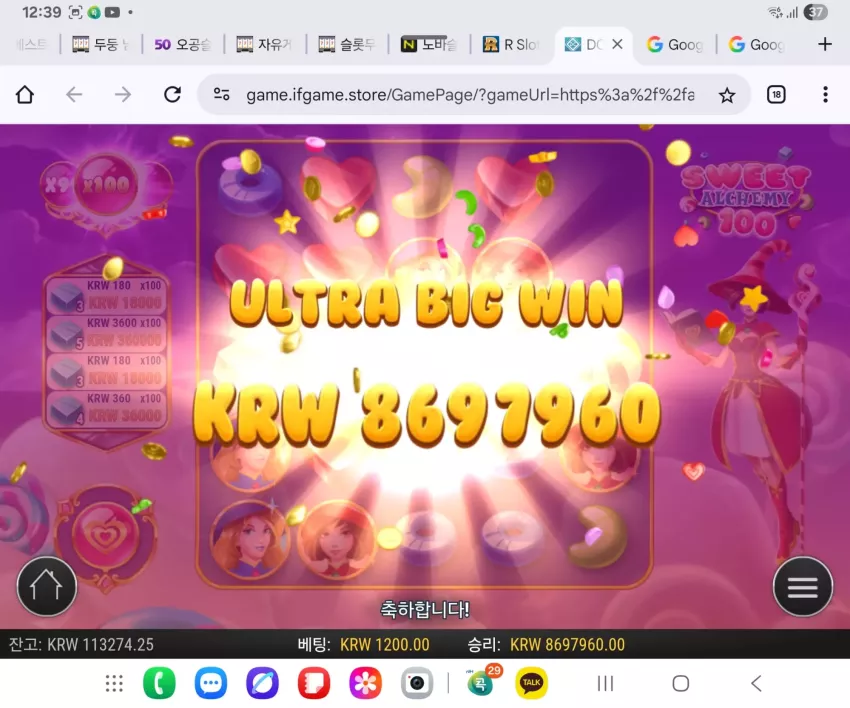
Task: Tap the 승리 win total readout
Action: (x=546, y=645)
